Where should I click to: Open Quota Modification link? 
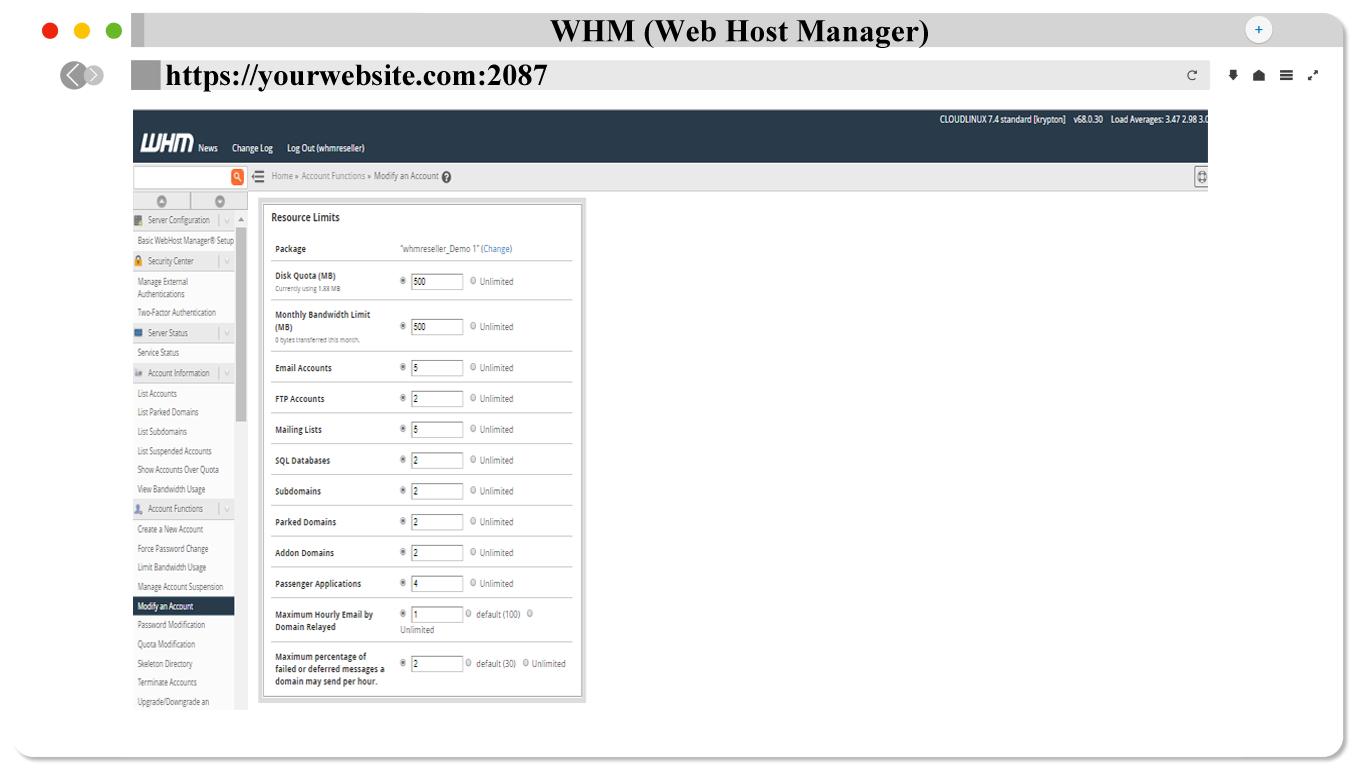click(x=166, y=644)
